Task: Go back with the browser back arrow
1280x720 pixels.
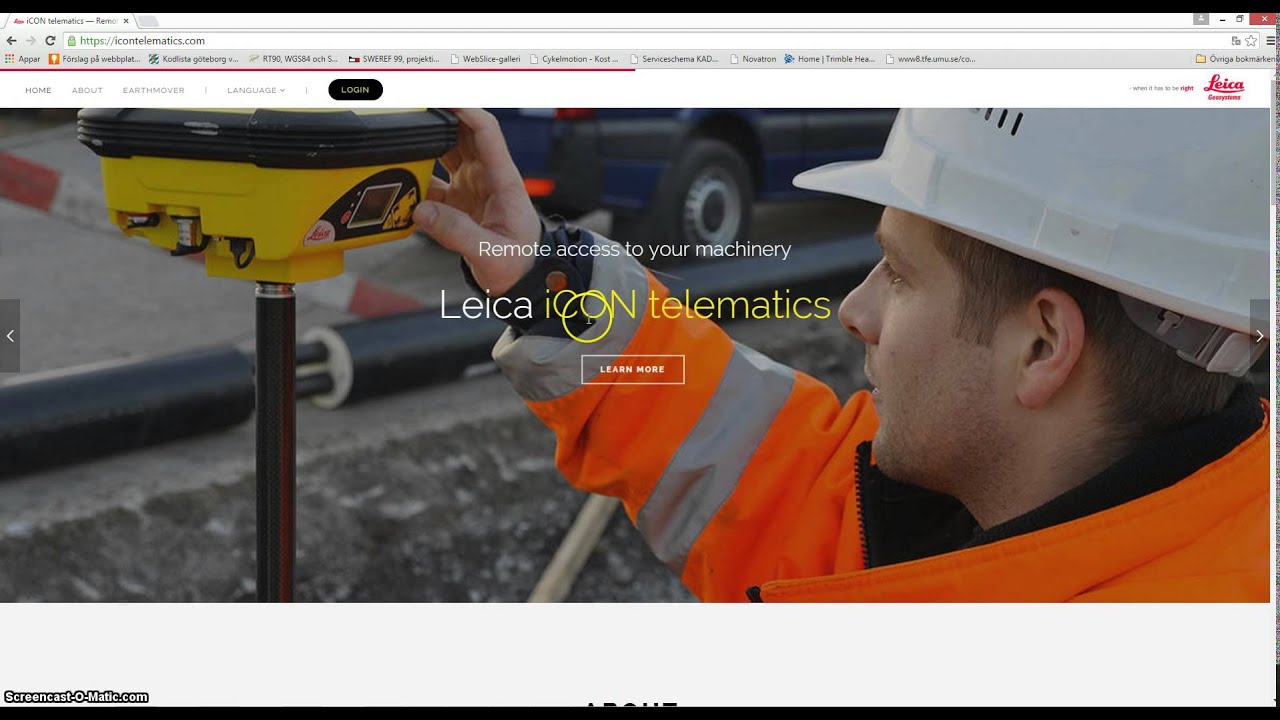Action: click(x=11, y=41)
